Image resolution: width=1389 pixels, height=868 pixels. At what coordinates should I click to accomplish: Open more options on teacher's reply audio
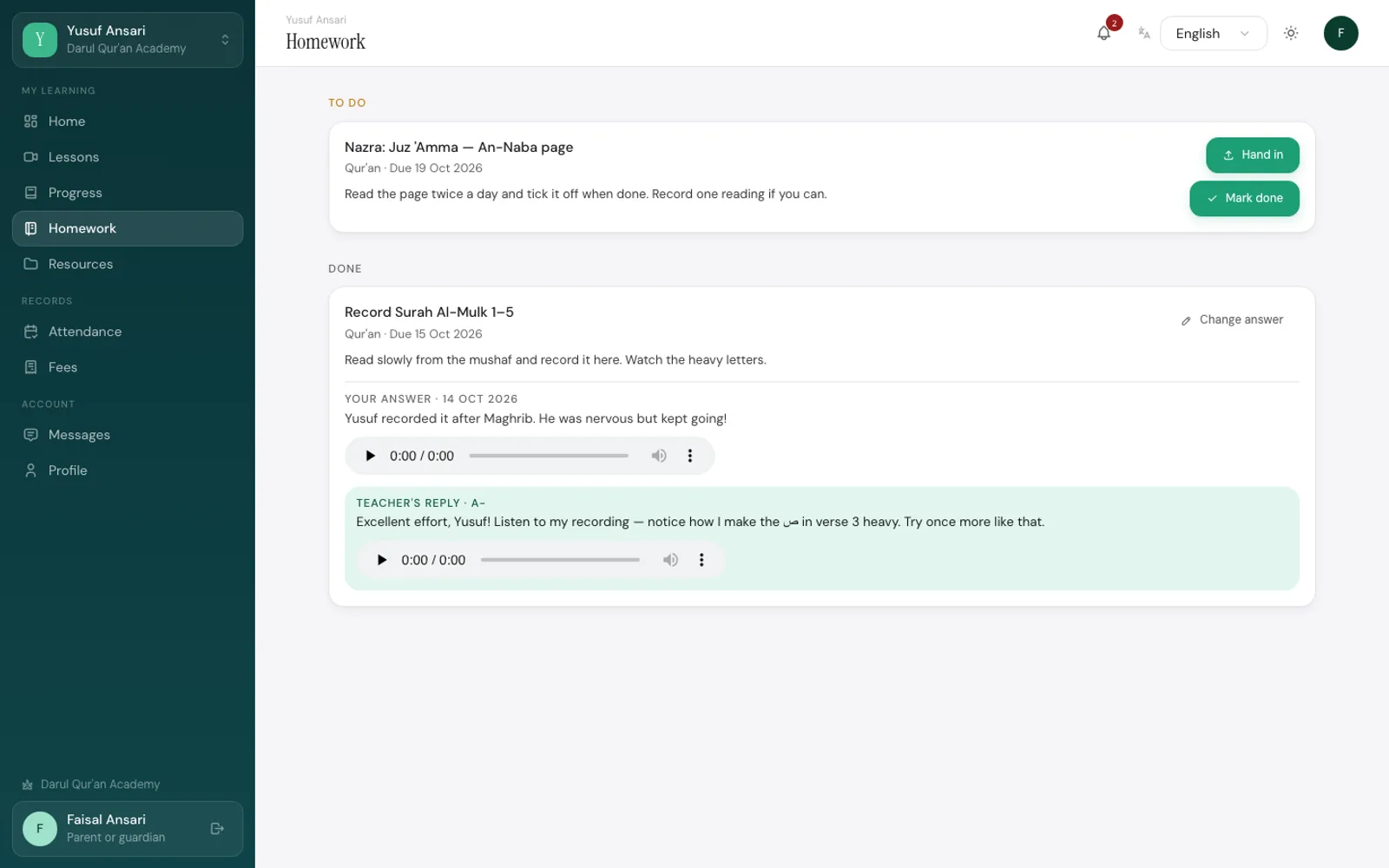click(701, 560)
